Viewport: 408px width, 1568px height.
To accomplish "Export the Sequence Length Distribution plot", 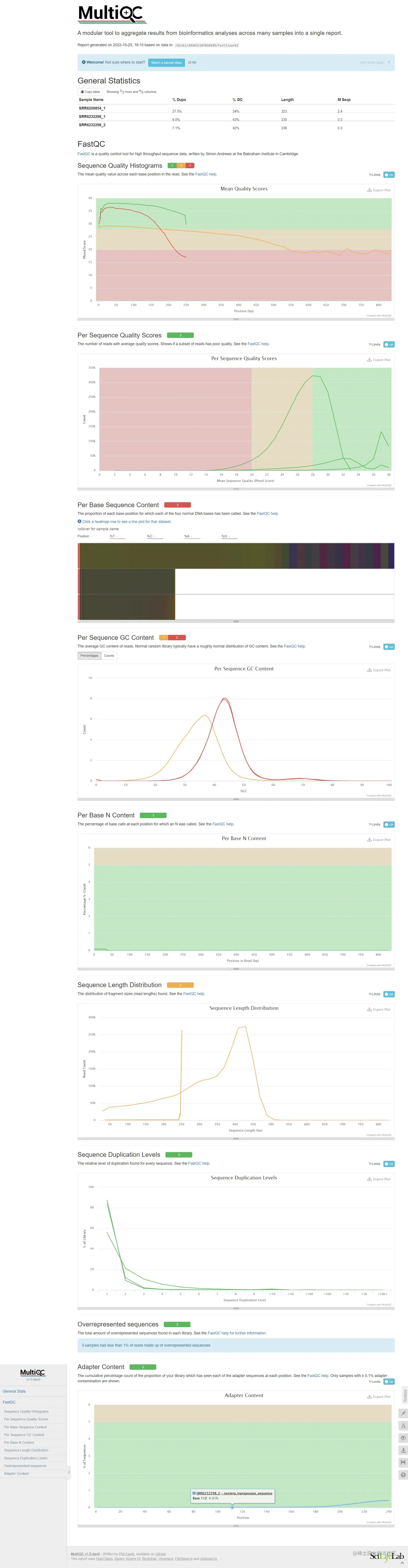I will 379,1009.
